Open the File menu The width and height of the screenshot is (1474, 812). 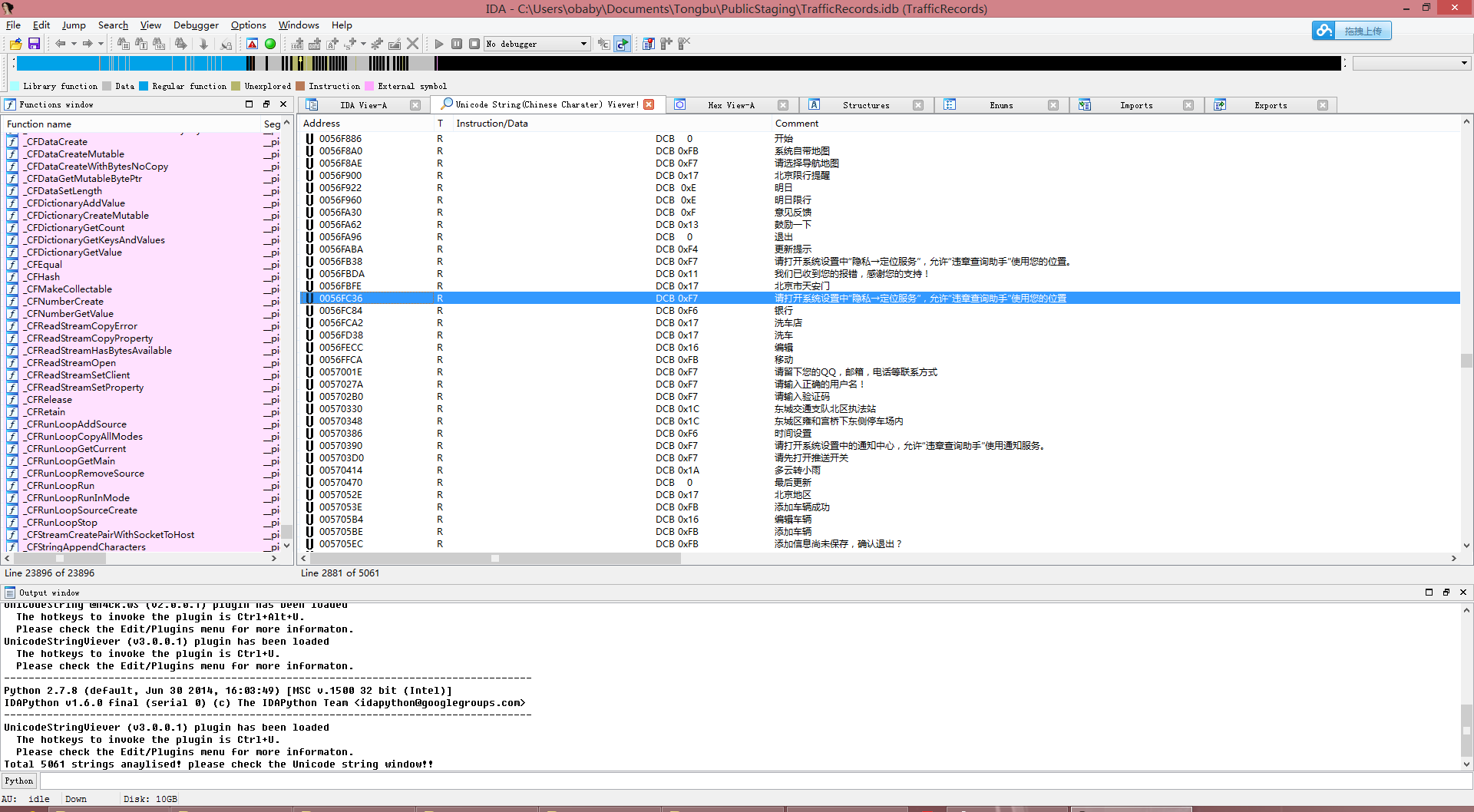(x=13, y=25)
